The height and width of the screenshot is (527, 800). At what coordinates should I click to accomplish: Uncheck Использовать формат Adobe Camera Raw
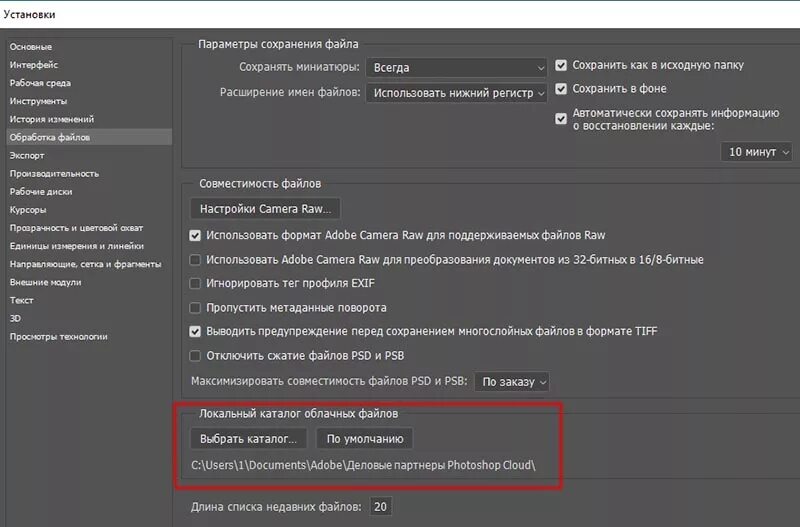coord(195,235)
